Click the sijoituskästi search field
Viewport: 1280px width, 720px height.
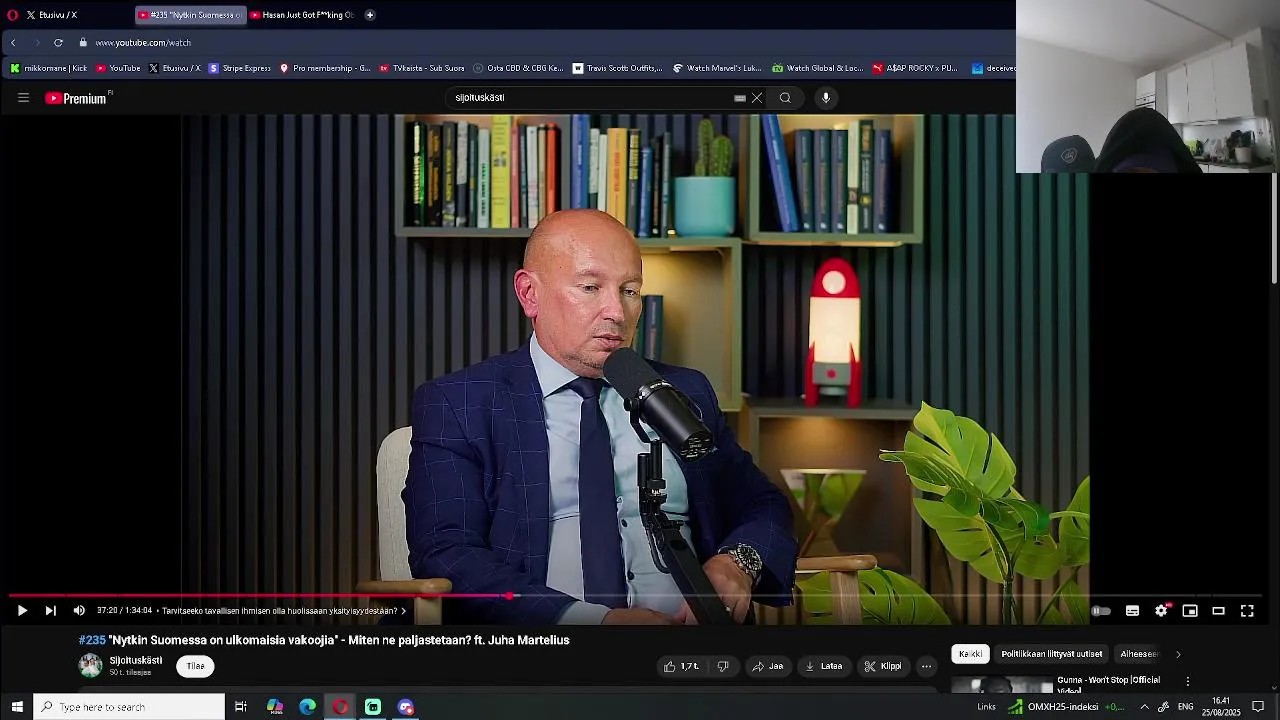pyautogui.click(x=590, y=98)
